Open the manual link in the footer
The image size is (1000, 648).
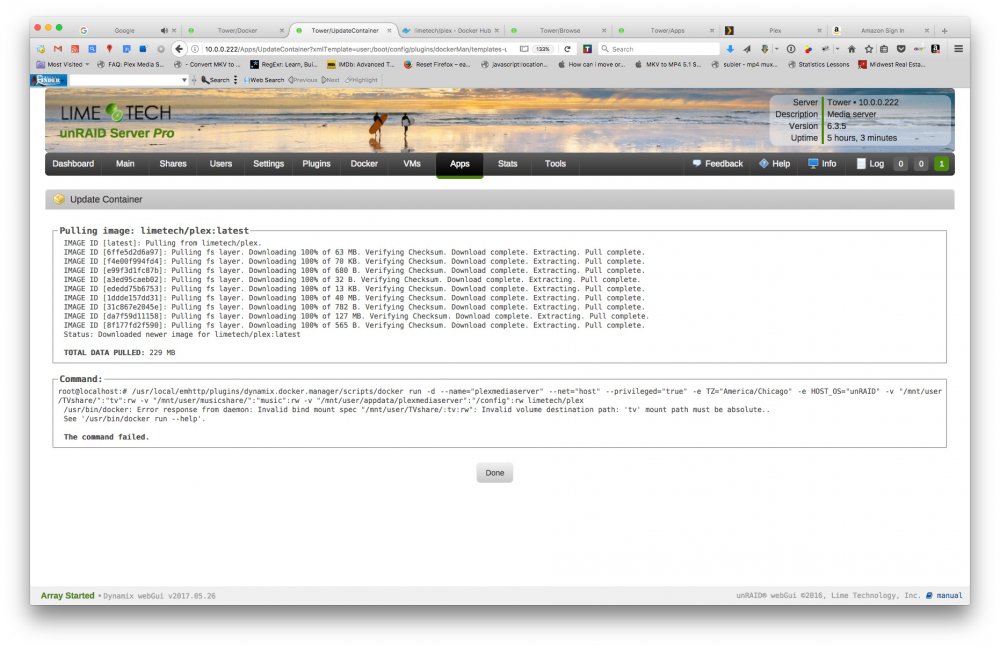click(x=949, y=595)
